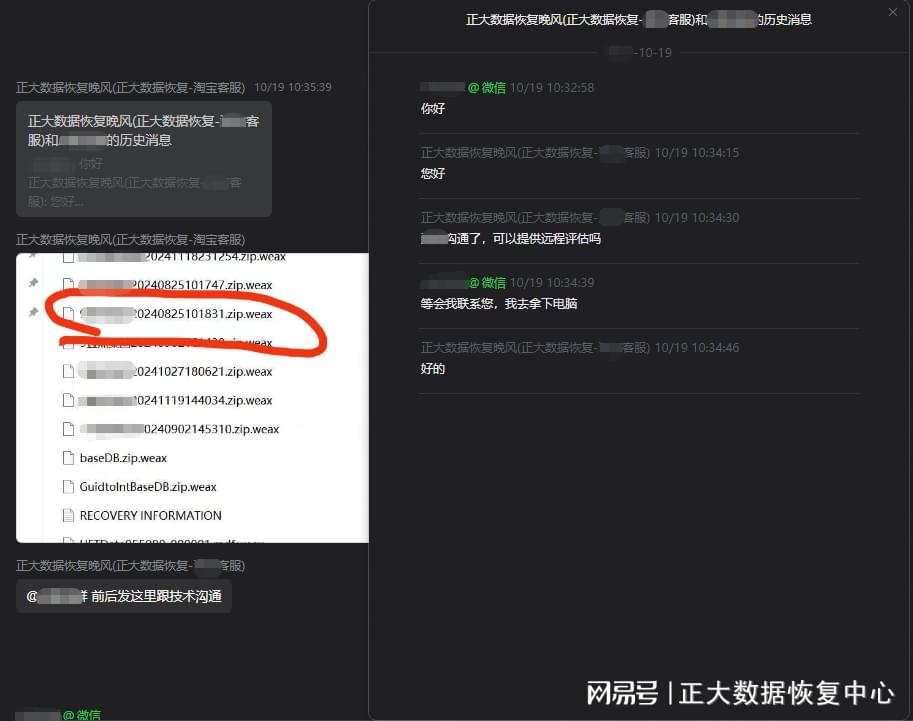Click the RECOVERY INFORMATION document icon
Screen dimensions: 913x721
click(x=68, y=516)
